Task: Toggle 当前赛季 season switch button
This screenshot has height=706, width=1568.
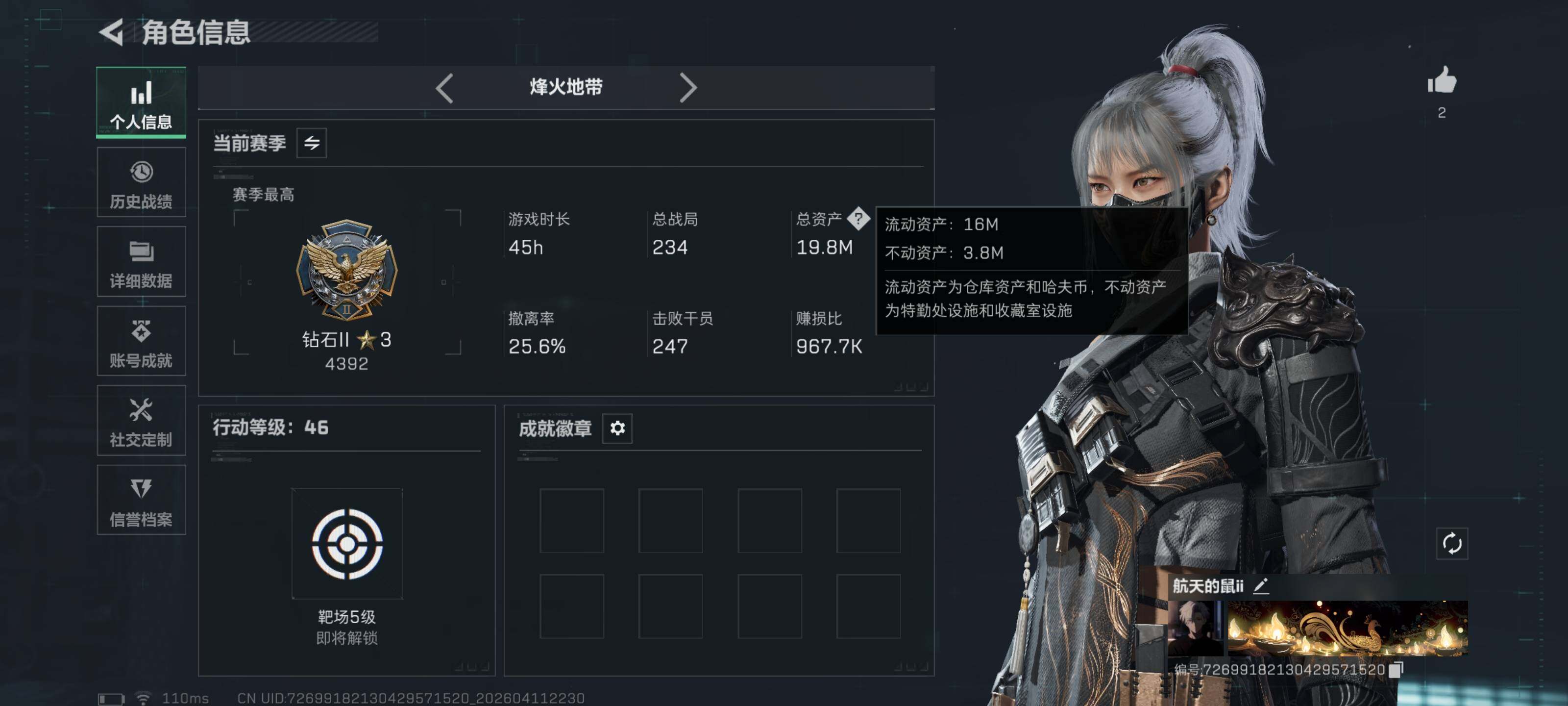Action: pyautogui.click(x=312, y=143)
